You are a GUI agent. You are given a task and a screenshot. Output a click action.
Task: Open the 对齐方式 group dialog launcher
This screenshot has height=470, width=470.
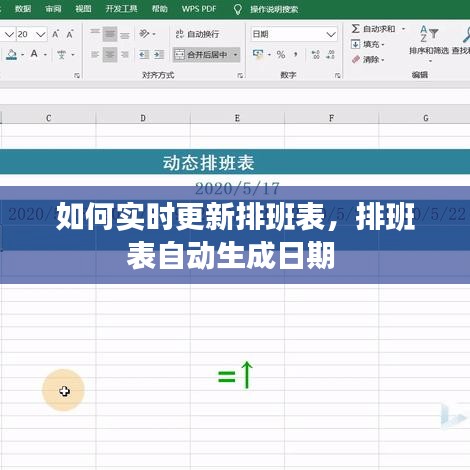point(240,76)
